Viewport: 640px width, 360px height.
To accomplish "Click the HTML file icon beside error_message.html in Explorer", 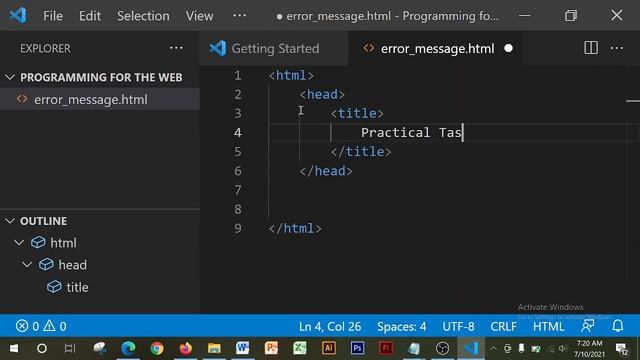I will point(22,99).
